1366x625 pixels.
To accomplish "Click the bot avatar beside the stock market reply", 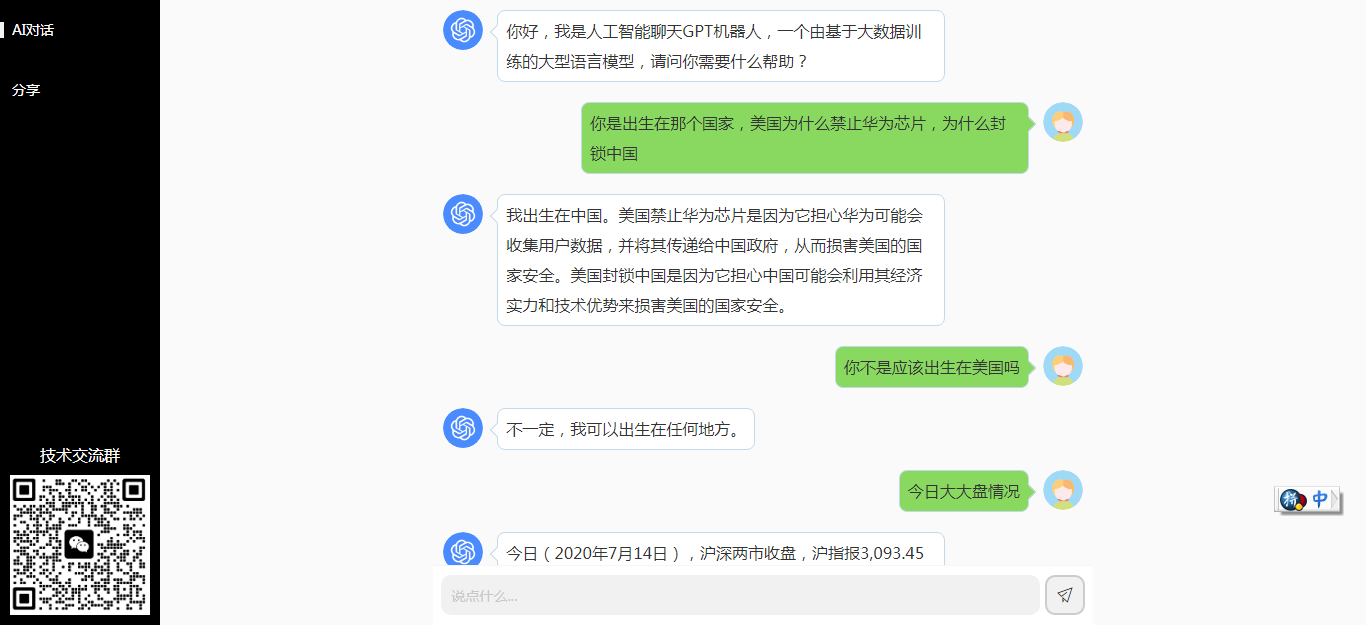I will click(463, 551).
